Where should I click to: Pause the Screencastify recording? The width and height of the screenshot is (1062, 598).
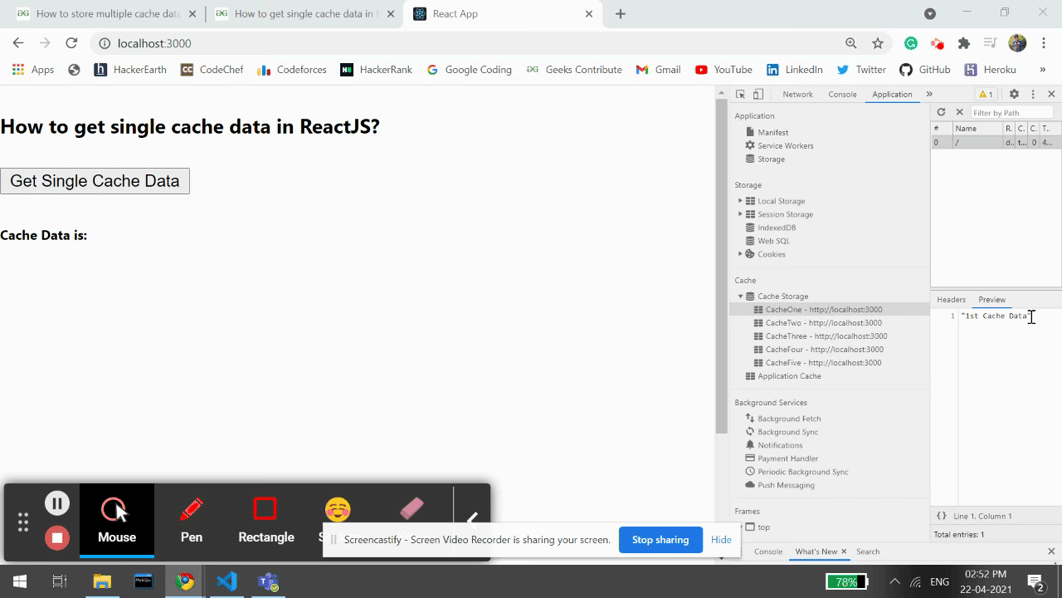pyautogui.click(x=57, y=503)
